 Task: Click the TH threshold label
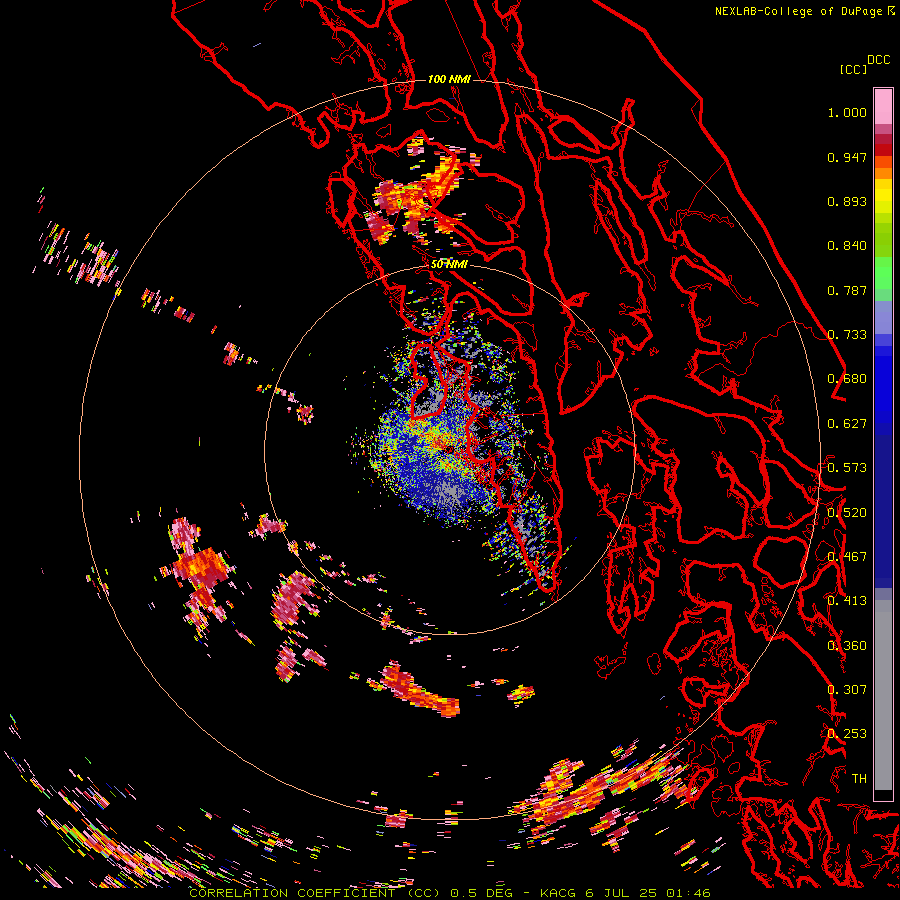[859, 779]
